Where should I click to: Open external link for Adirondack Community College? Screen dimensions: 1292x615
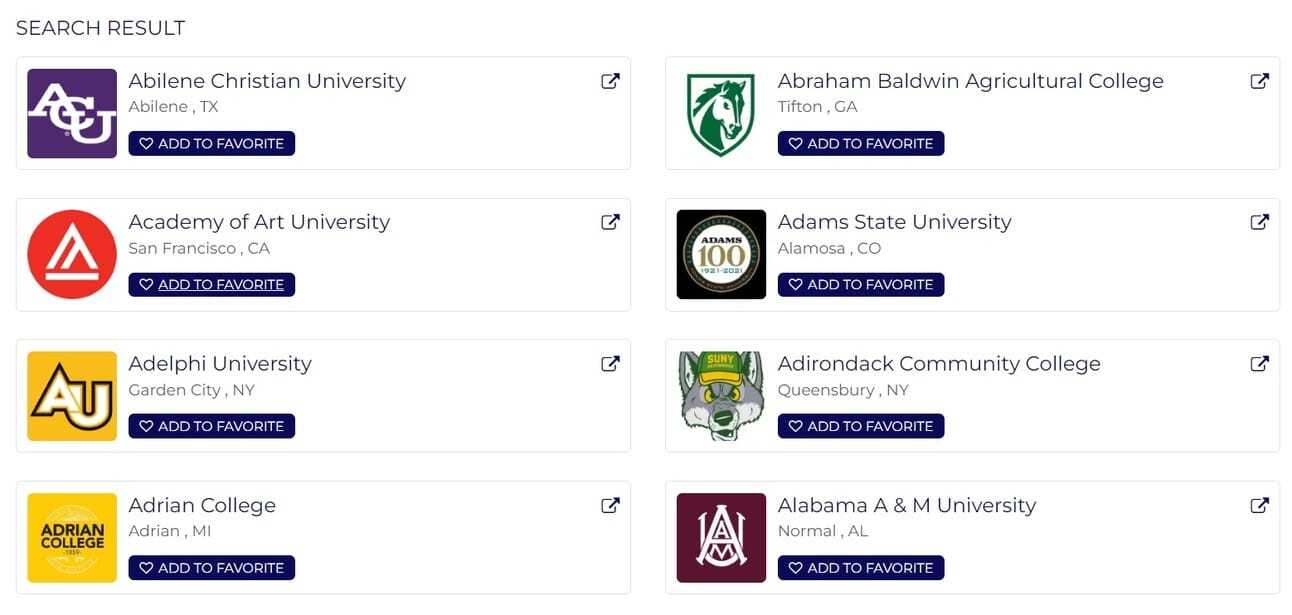[1260, 364]
